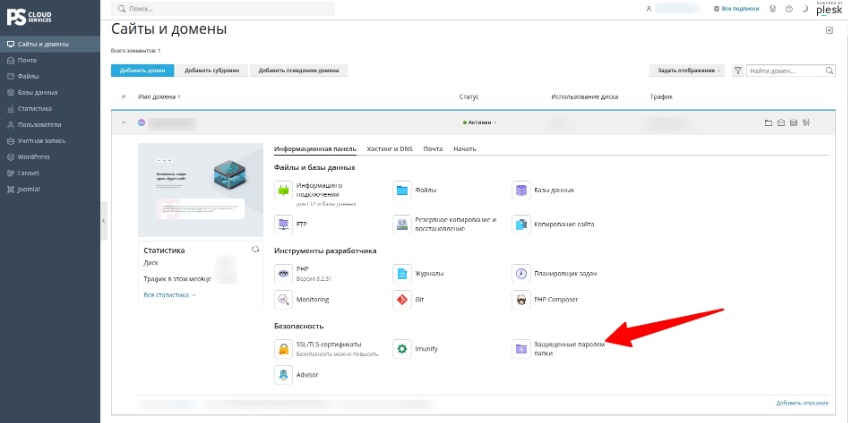
Task: Click Добавить псевдоним домена button
Action: click(x=299, y=71)
